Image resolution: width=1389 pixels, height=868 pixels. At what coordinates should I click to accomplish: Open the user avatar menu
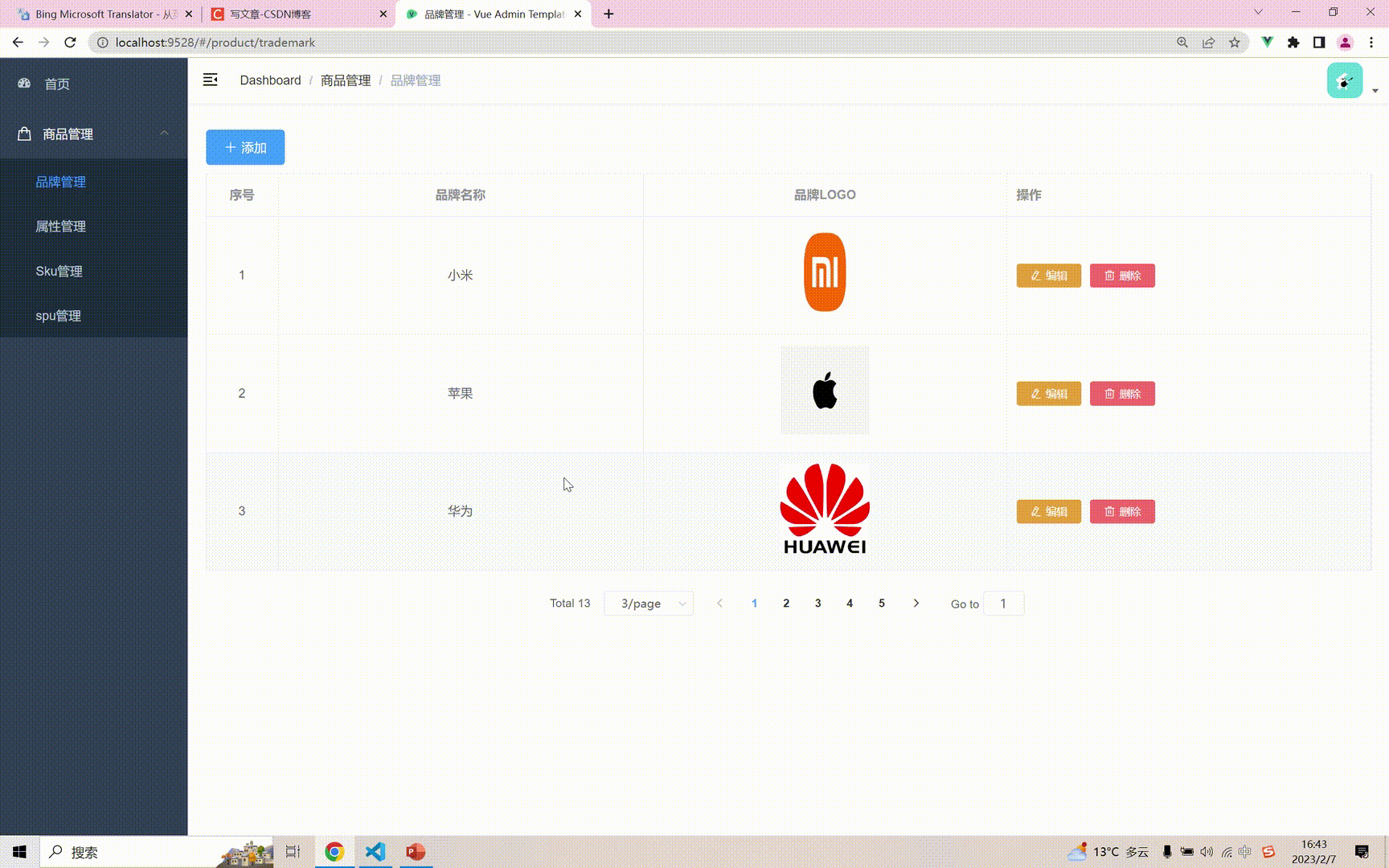click(1345, 80)
